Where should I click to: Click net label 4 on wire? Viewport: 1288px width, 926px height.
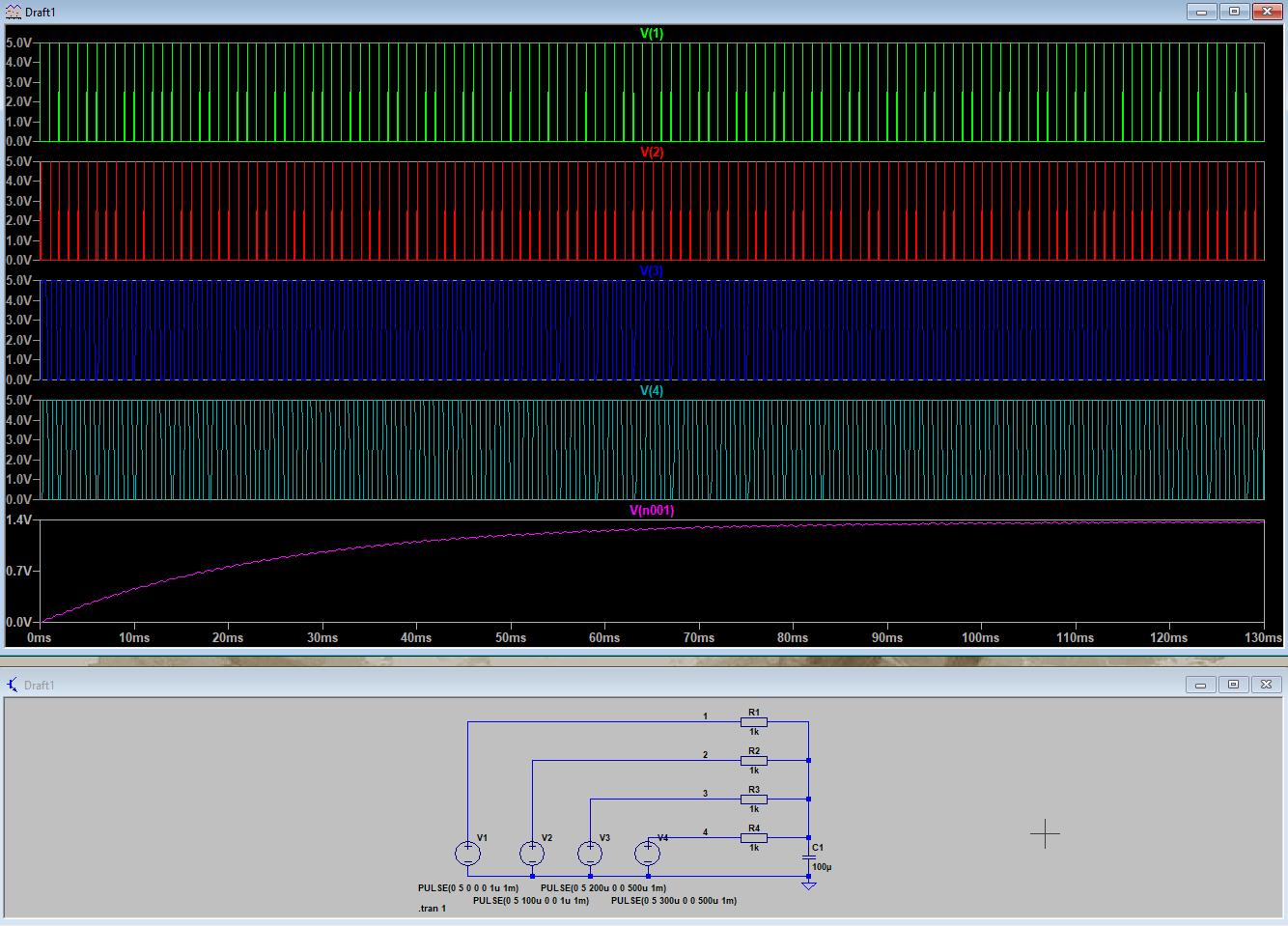[x=706, y=832]
